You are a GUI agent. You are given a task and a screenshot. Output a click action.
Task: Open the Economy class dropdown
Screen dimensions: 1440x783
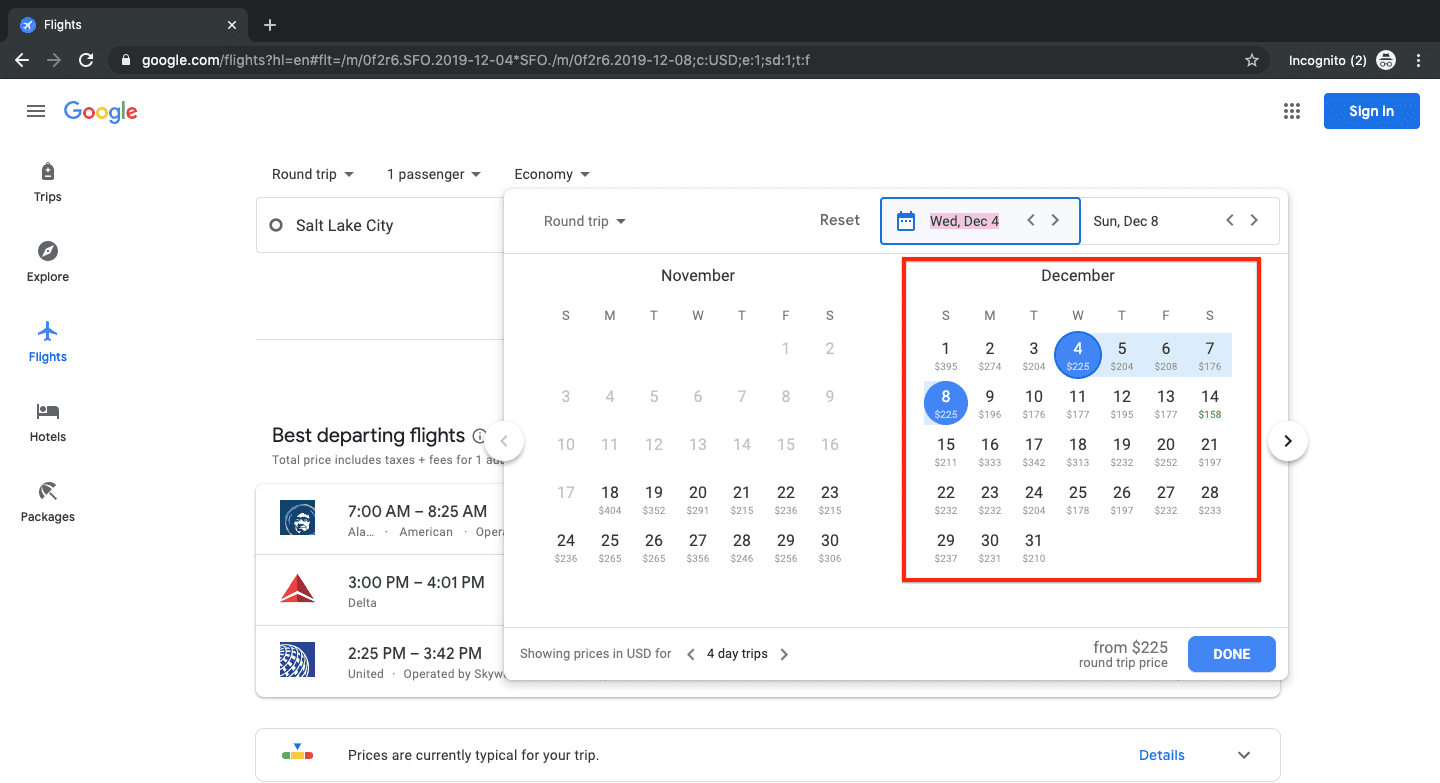tap(552, 174)
